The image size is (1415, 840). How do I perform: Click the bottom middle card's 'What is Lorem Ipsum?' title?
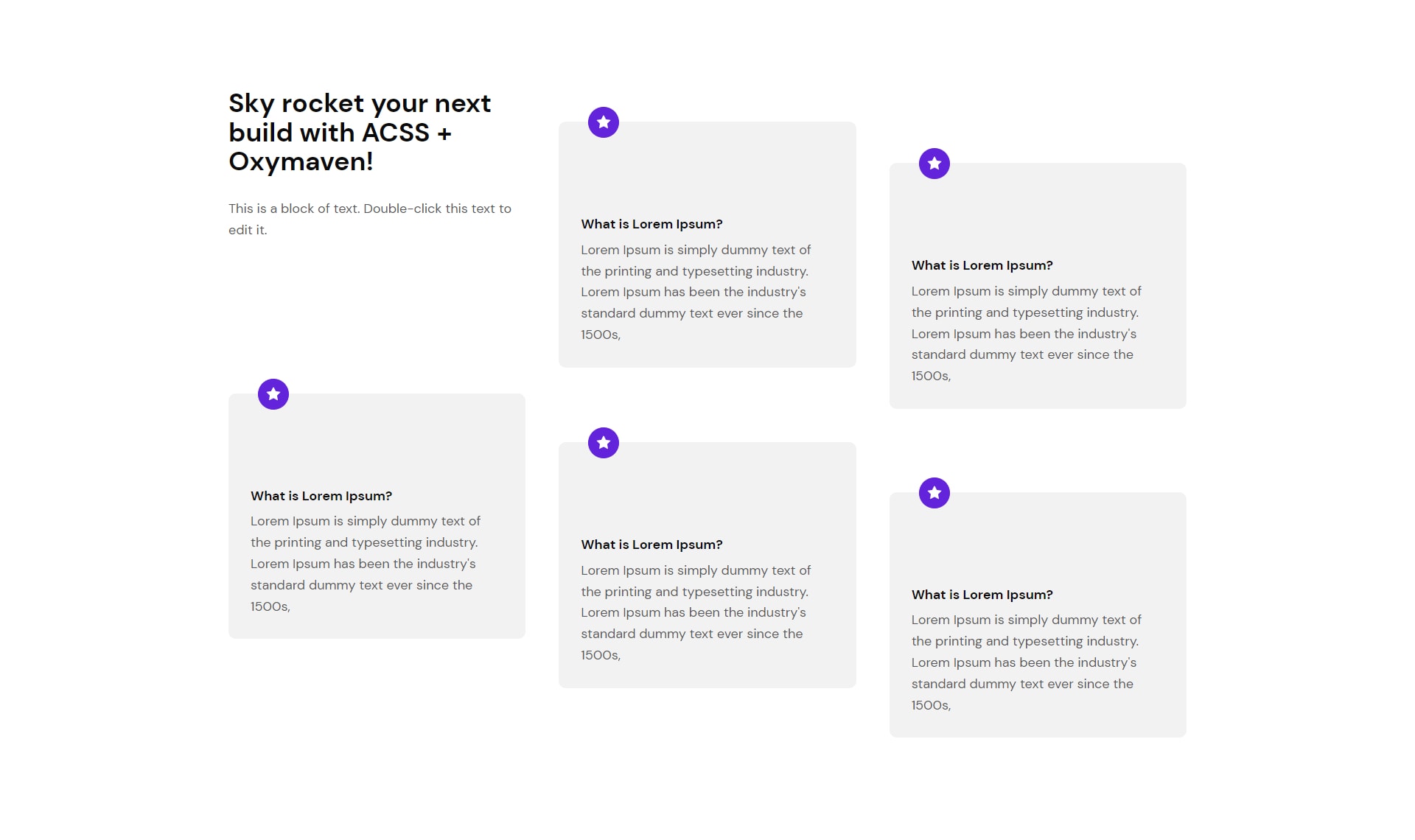[x=651, y=545]
